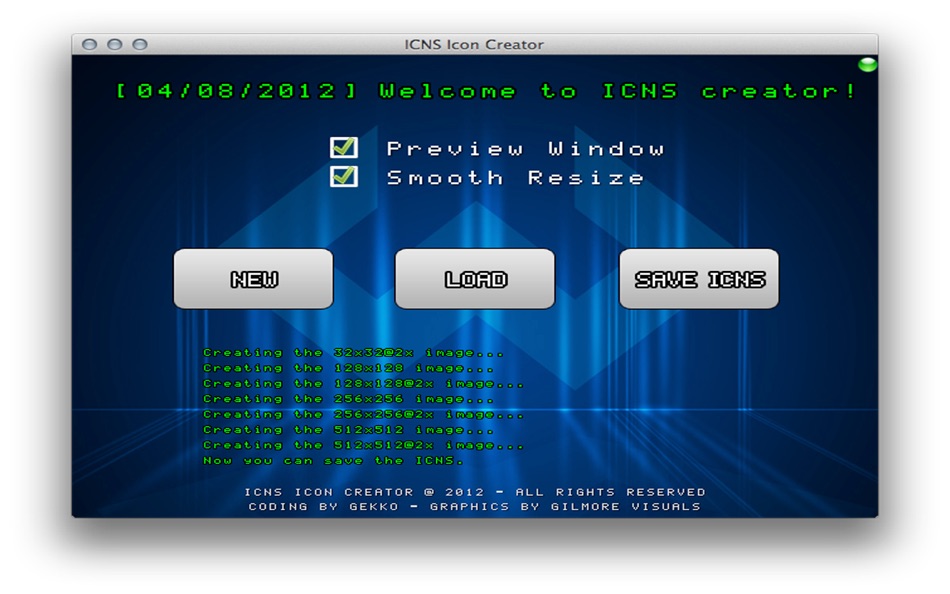Click the ICNS Icon Creator title text
Screen dimensions: 950x594
click(x=474, y=44)
